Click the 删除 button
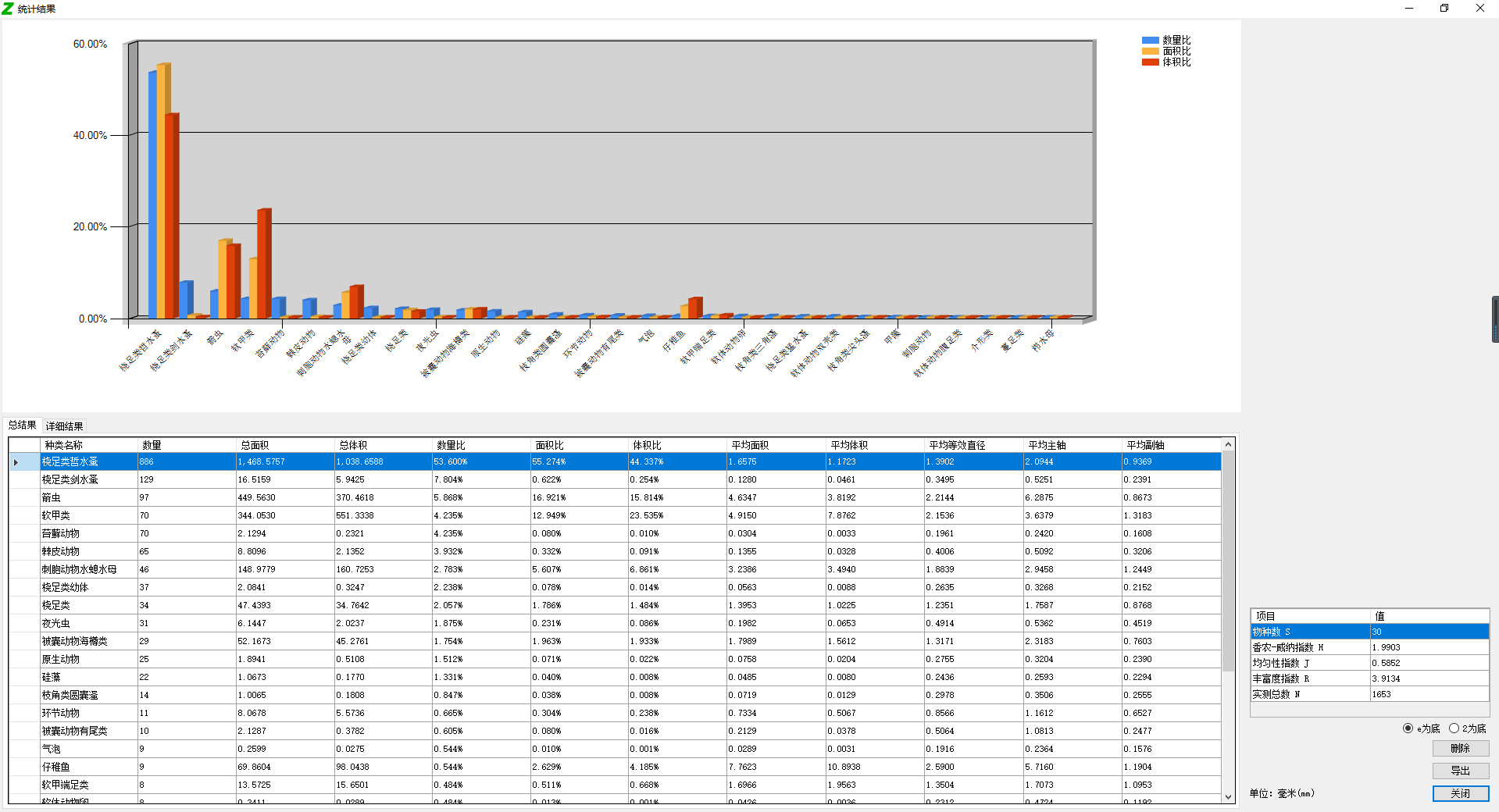The height and width of the screenshot is (812, 1499). point(1460,749)
